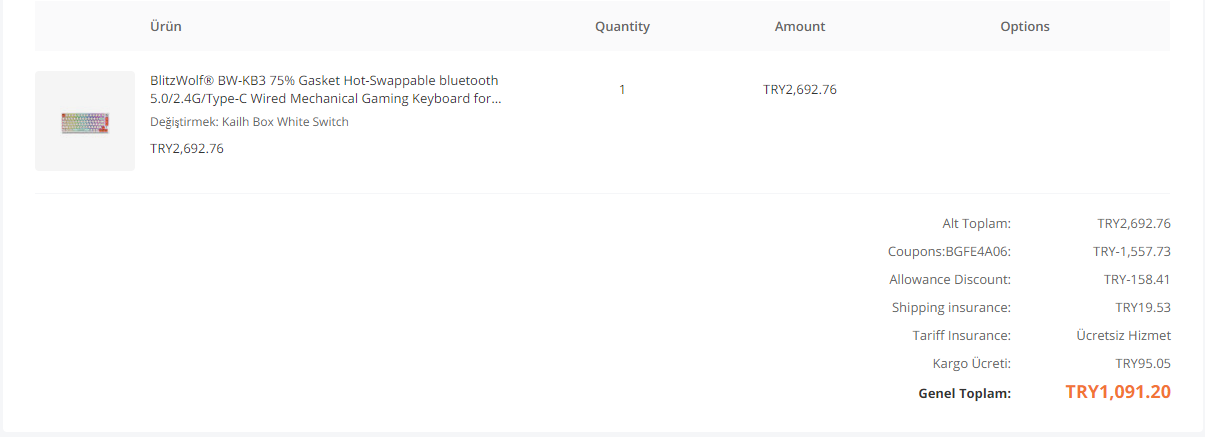Click the BlitzWolf keyboard product thumbnail
The width and height of the screenshot is (1205, 437).
[85, 121]
